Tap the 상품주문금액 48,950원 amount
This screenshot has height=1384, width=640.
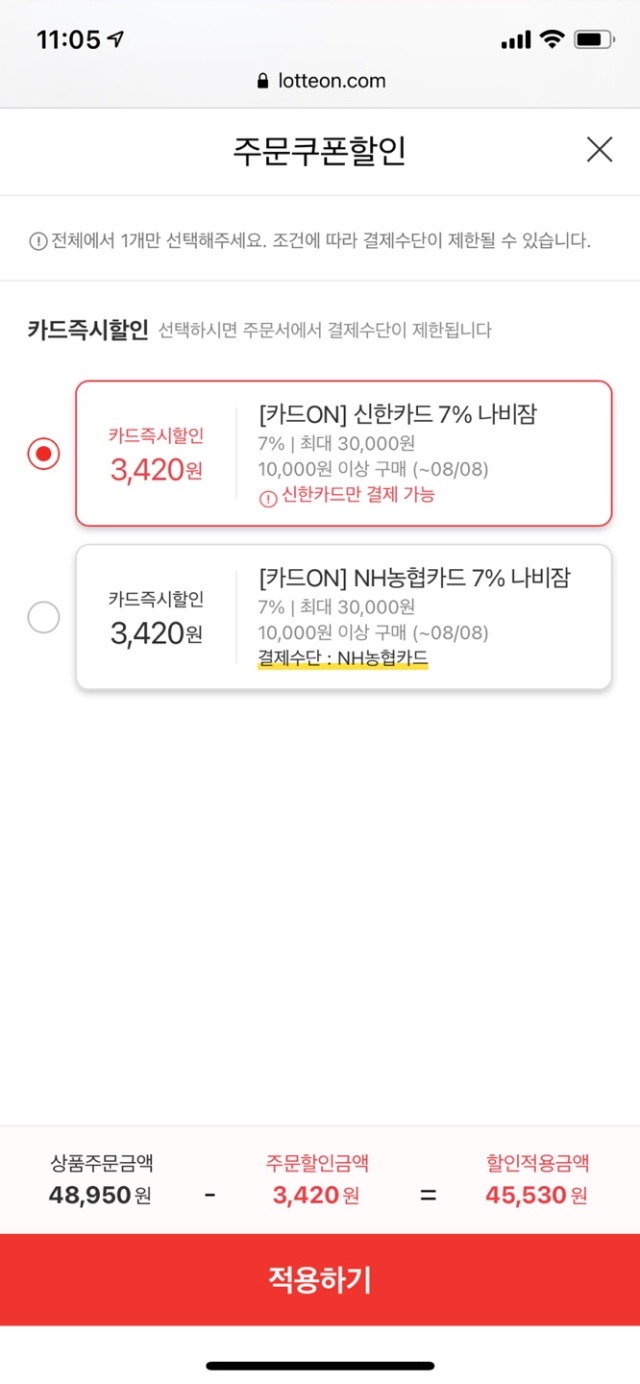pyautogui.click(x=100, y=1194)
